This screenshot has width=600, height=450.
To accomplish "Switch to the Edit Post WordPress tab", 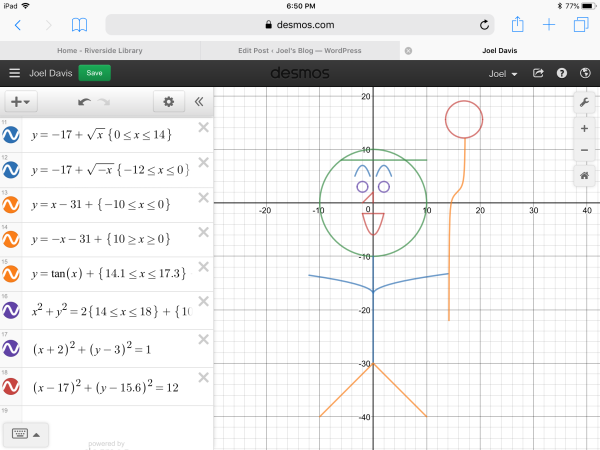I will pyautogui.click(x=300, y=50).
